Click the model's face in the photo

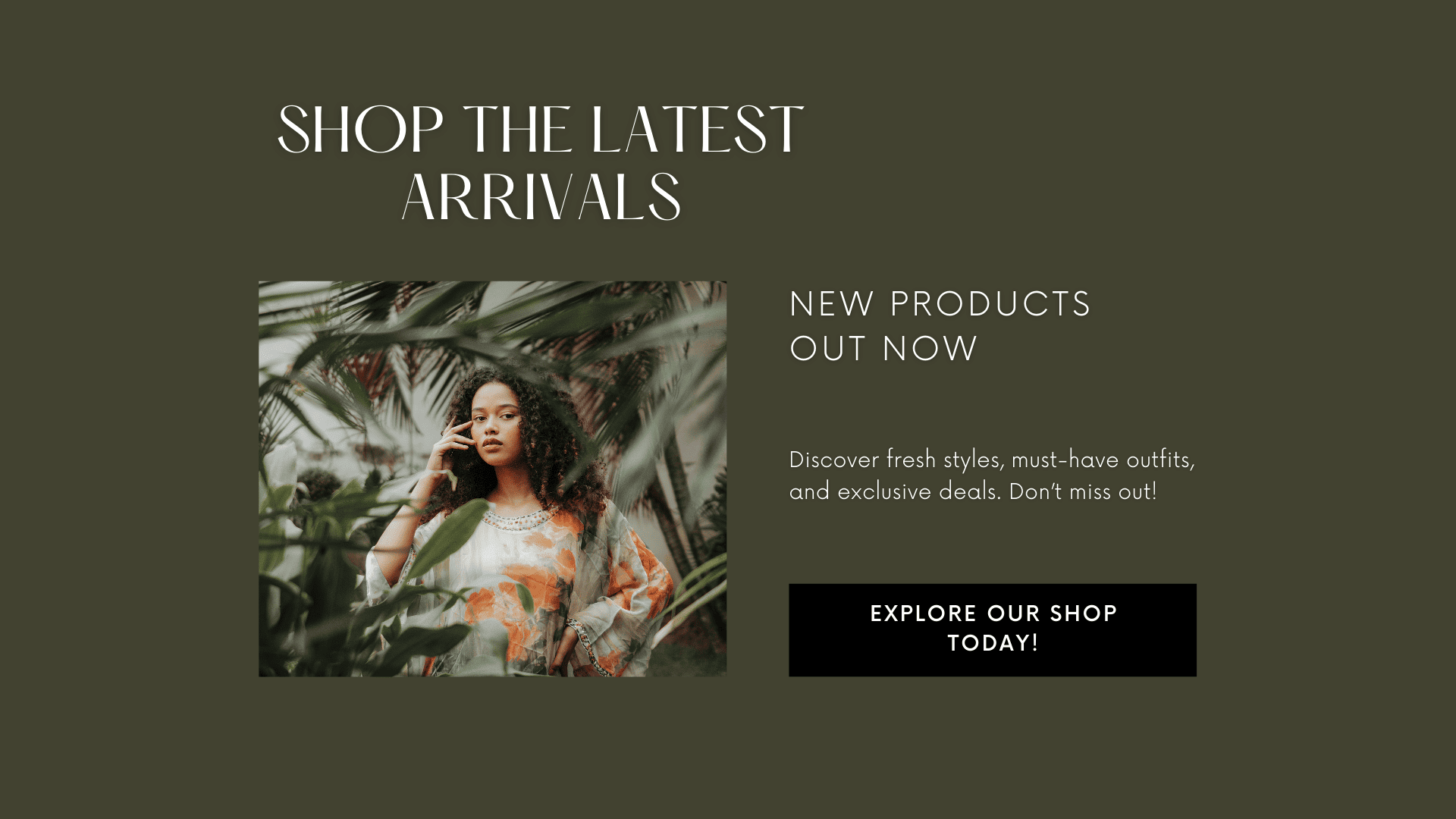(497, 425)
